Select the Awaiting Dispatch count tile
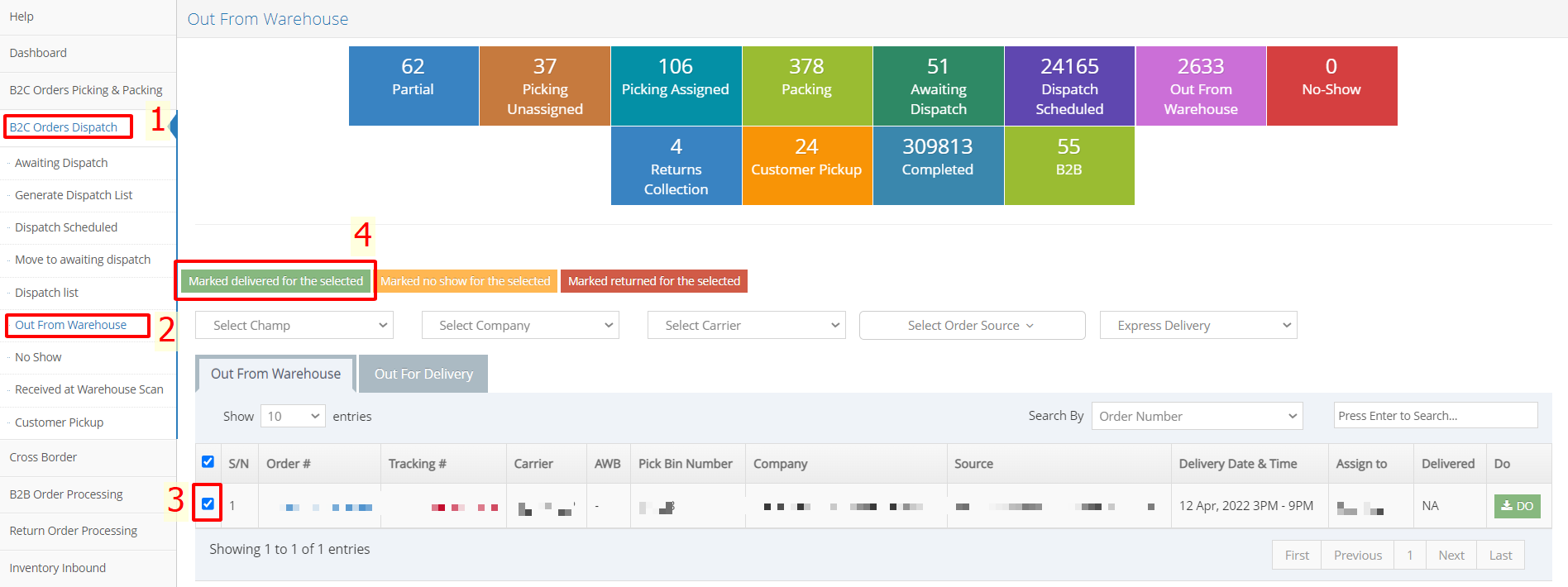 point(938,86)
